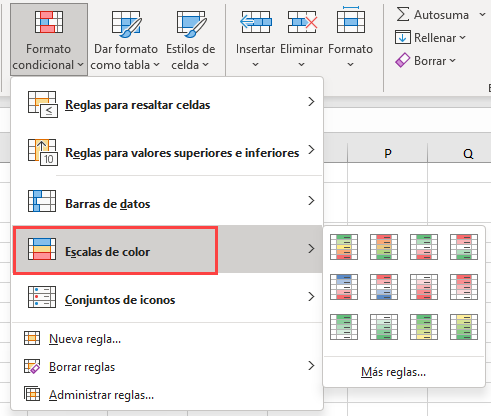This screenshot has height=416, width=491.
Task: Apply the green-white-red color scale
Action: tap(424, 247)
